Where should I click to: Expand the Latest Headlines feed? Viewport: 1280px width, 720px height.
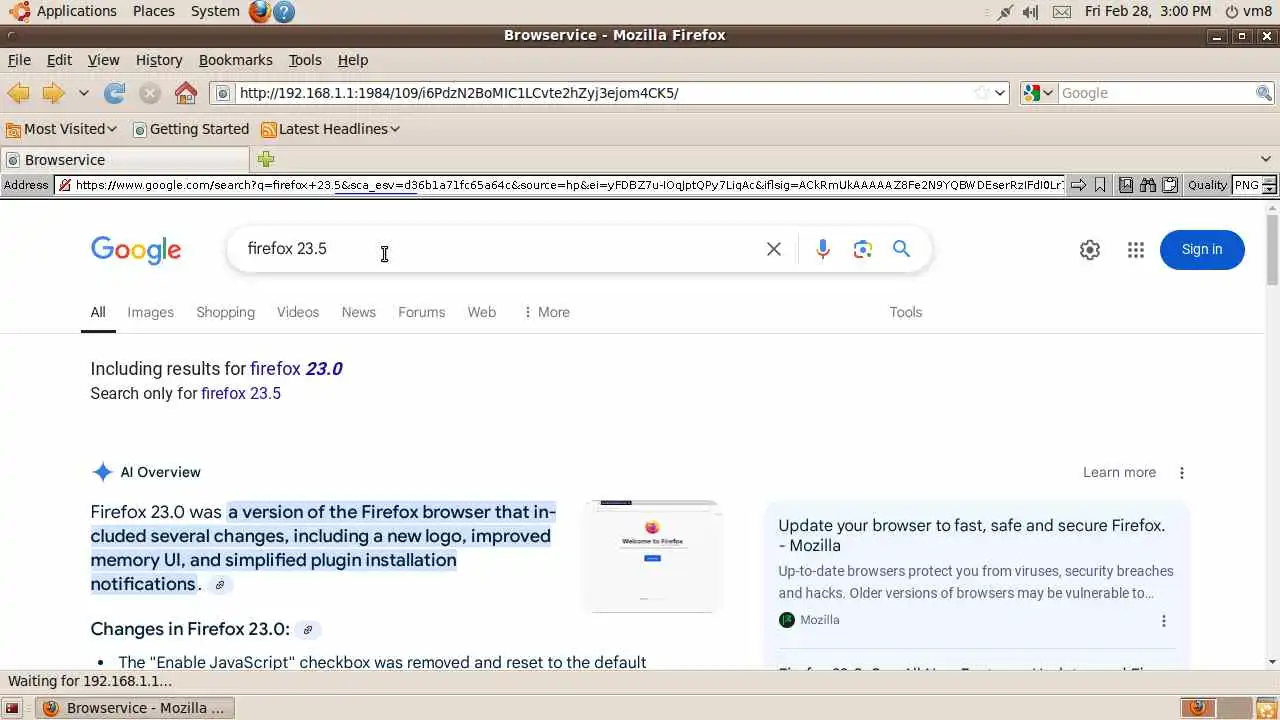[x=330, y=129]
